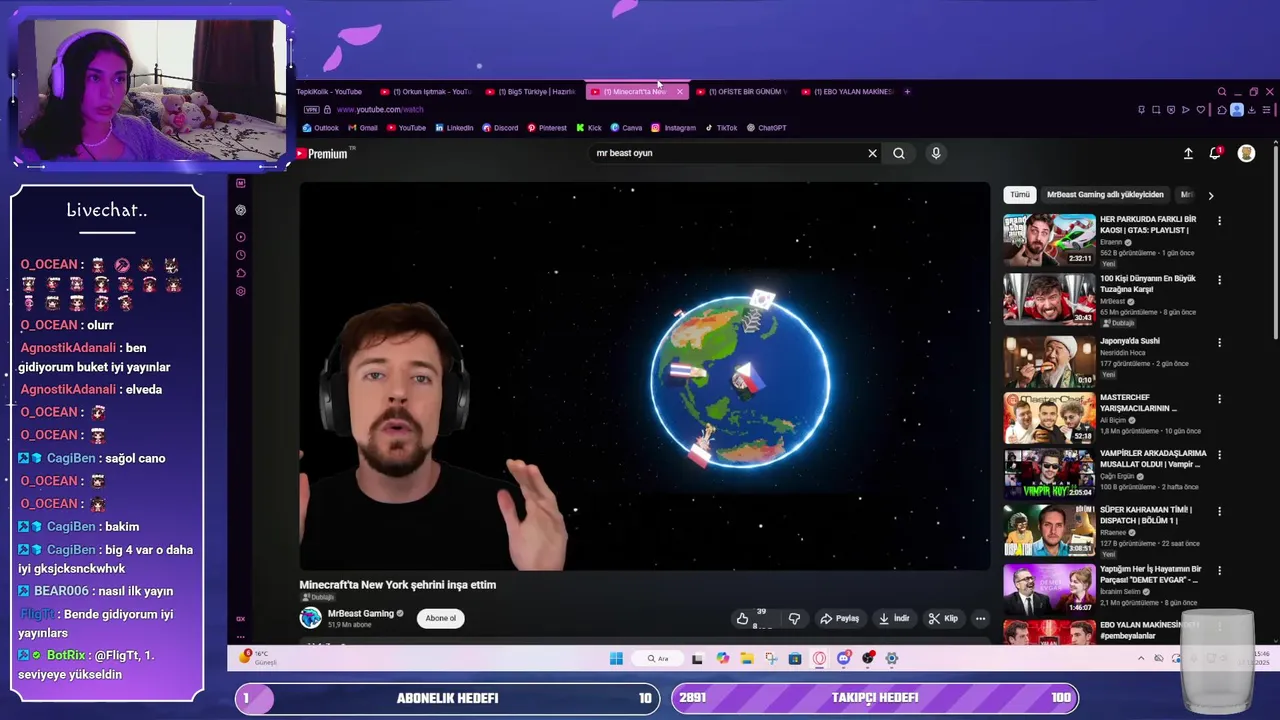This screenshot has height=720, width=1280.
Task: Open the player icon in Opera sidebar
Action: click(x=241, y=237)
